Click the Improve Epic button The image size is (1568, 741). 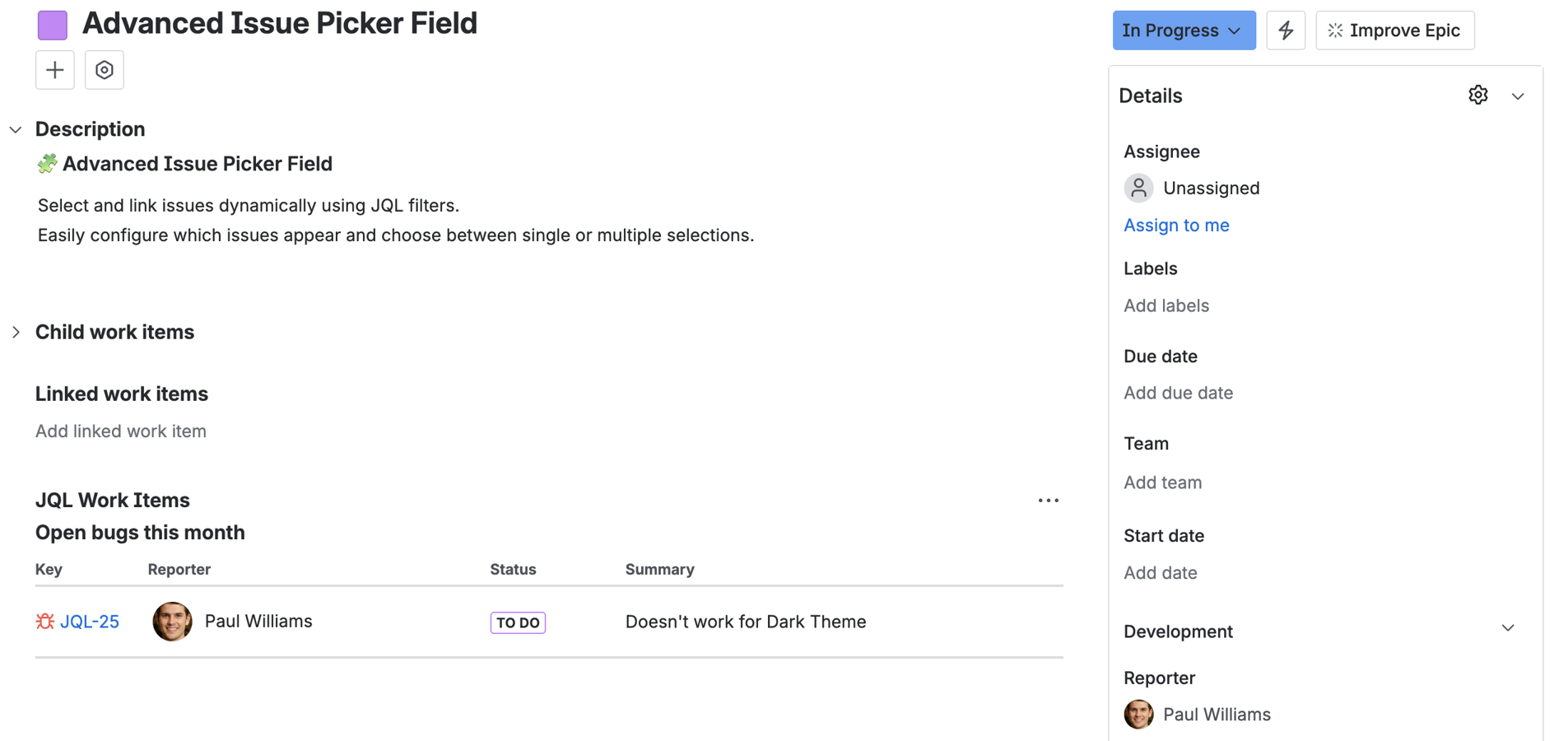point(1394,30)
